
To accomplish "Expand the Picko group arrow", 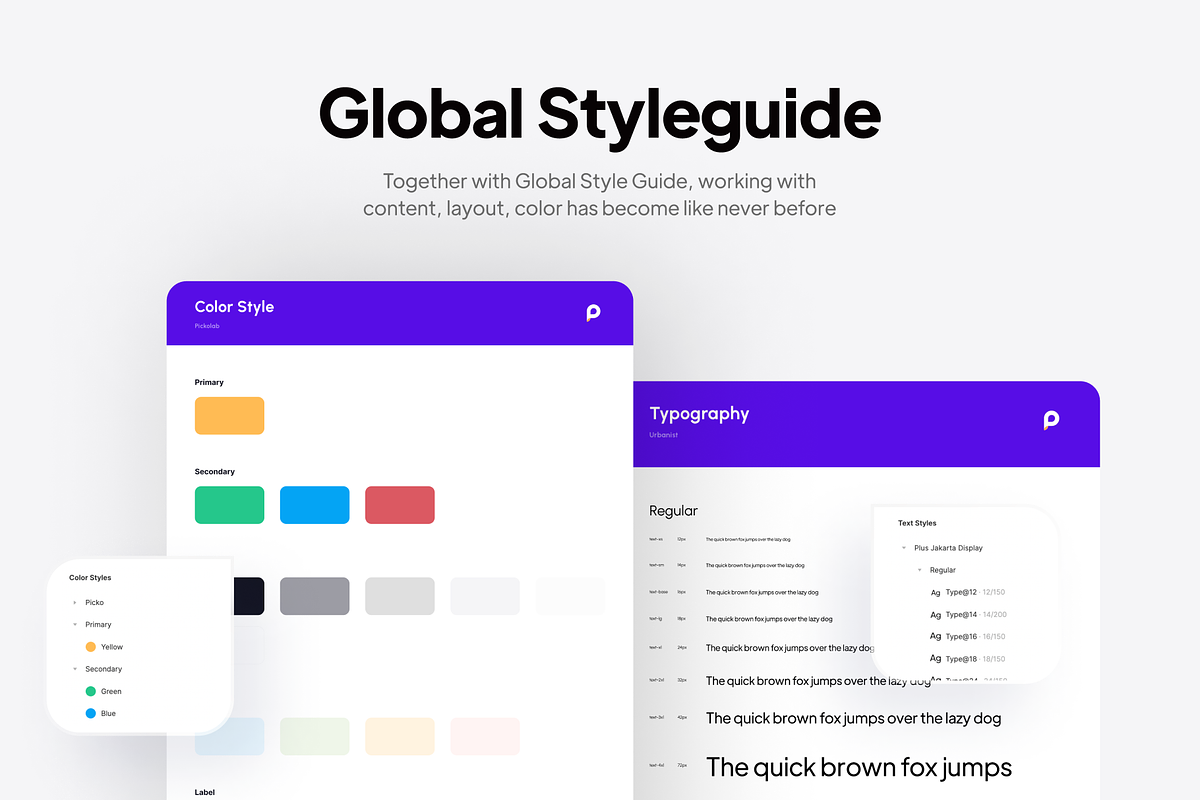I will coord(74,603).
